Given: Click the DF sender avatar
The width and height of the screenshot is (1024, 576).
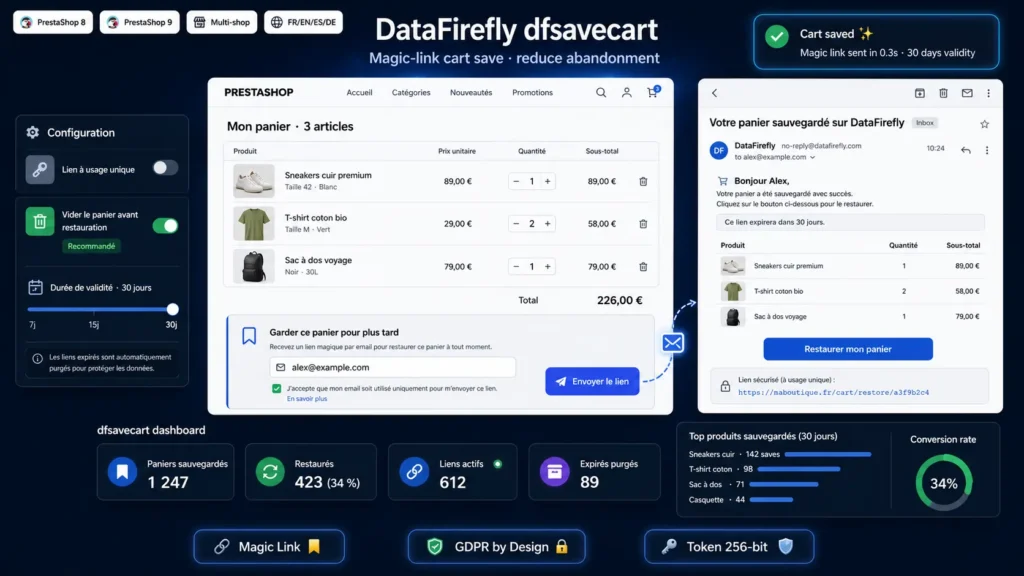Looking at the screenshot, I should pyautogui.click(x=719, y=151).
